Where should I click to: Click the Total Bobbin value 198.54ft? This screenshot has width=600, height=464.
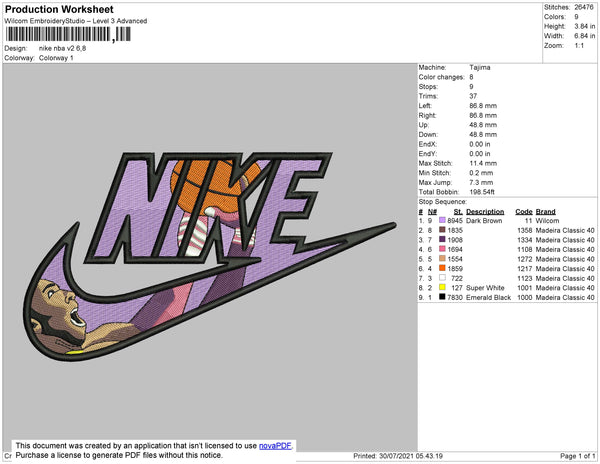pyautogui.click(x=482, y=192)
